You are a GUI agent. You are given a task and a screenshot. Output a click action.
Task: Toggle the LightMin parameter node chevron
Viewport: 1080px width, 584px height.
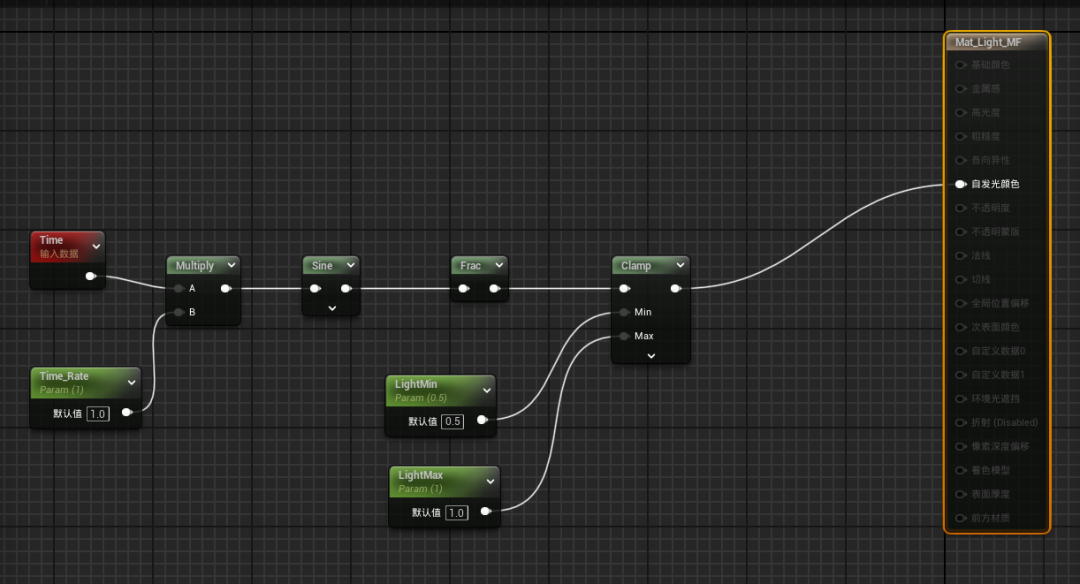(x=487, y=390)
